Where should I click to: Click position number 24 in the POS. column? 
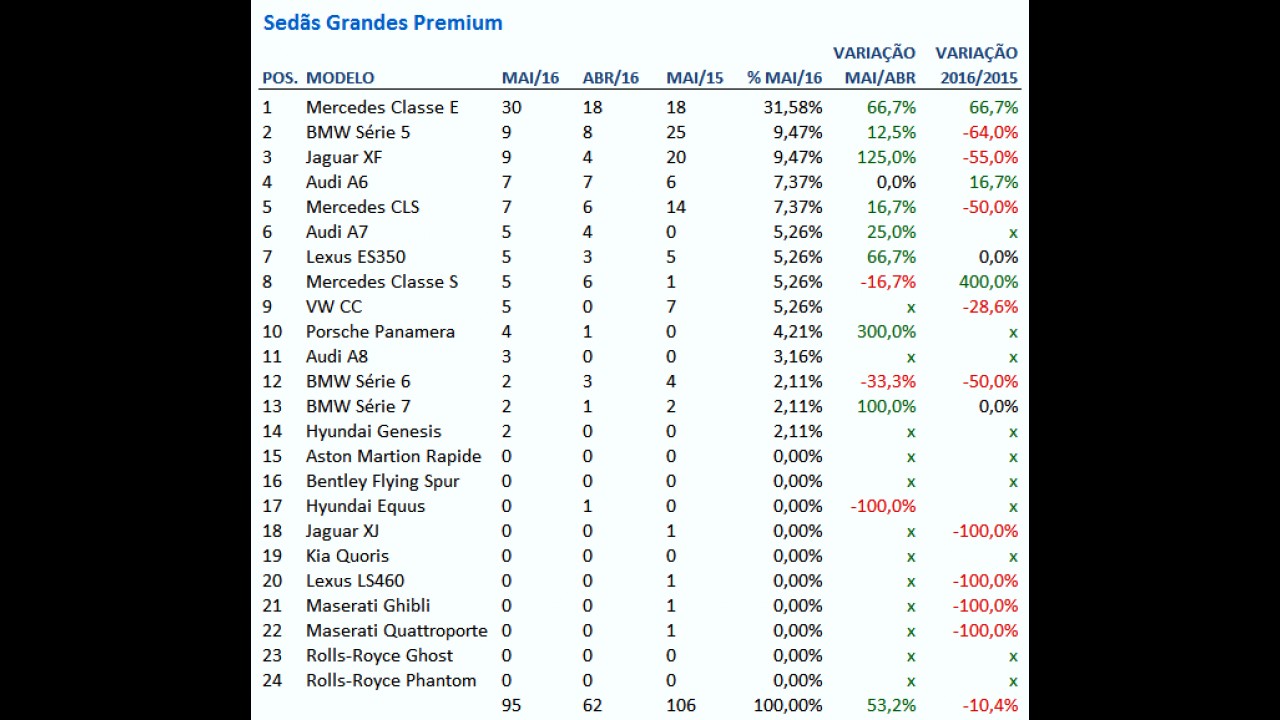(x=272, y=681)
